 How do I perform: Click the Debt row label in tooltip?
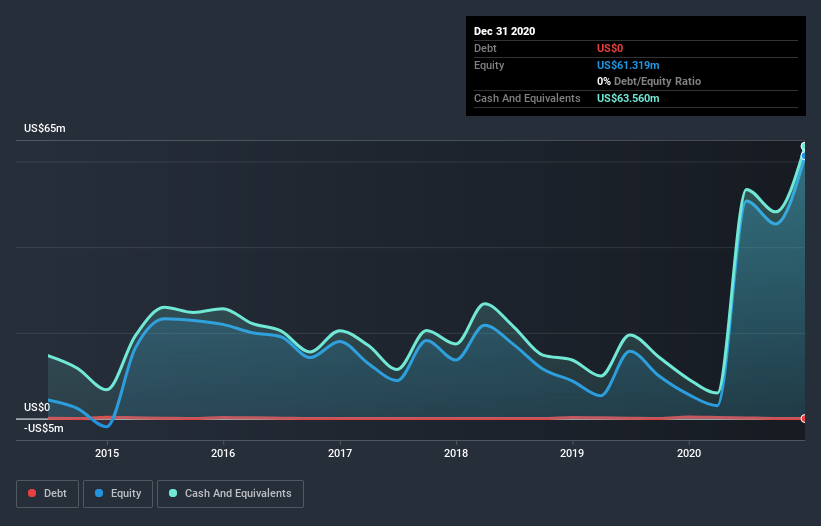click(x=485, y=48)
